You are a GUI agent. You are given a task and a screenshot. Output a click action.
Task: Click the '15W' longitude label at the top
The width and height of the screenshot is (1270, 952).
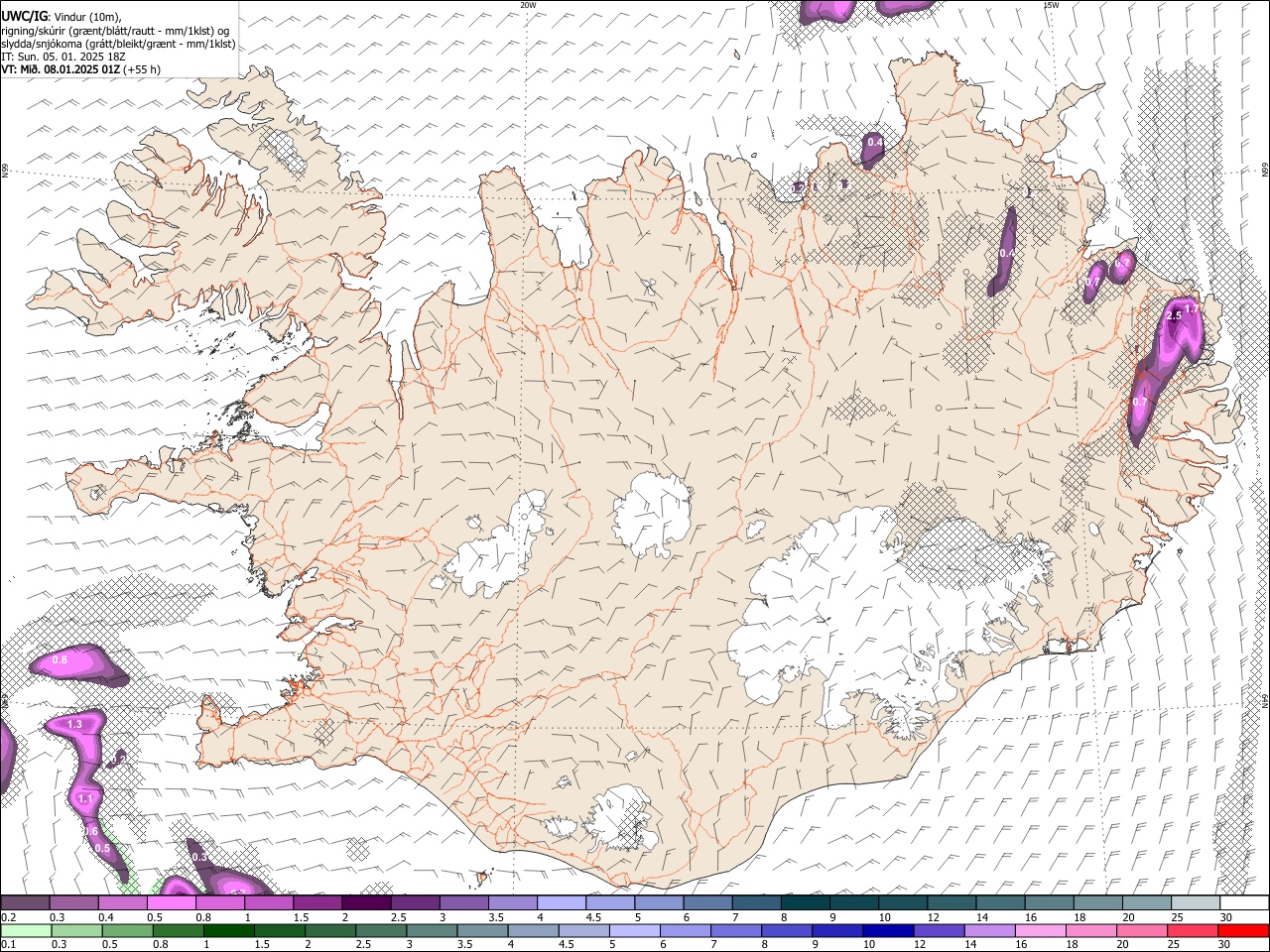(x=1051, y=5)
